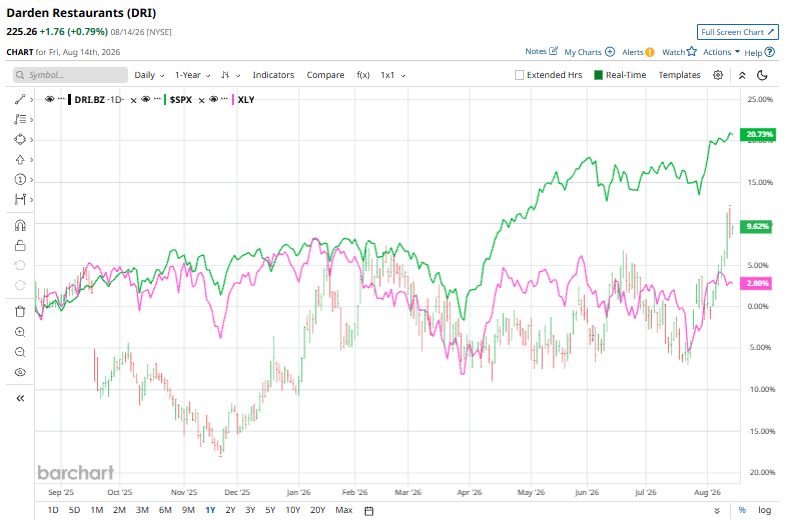787x527 pixels.
Task: Hide the XLY series eye icon
Action: pos(213,99)
